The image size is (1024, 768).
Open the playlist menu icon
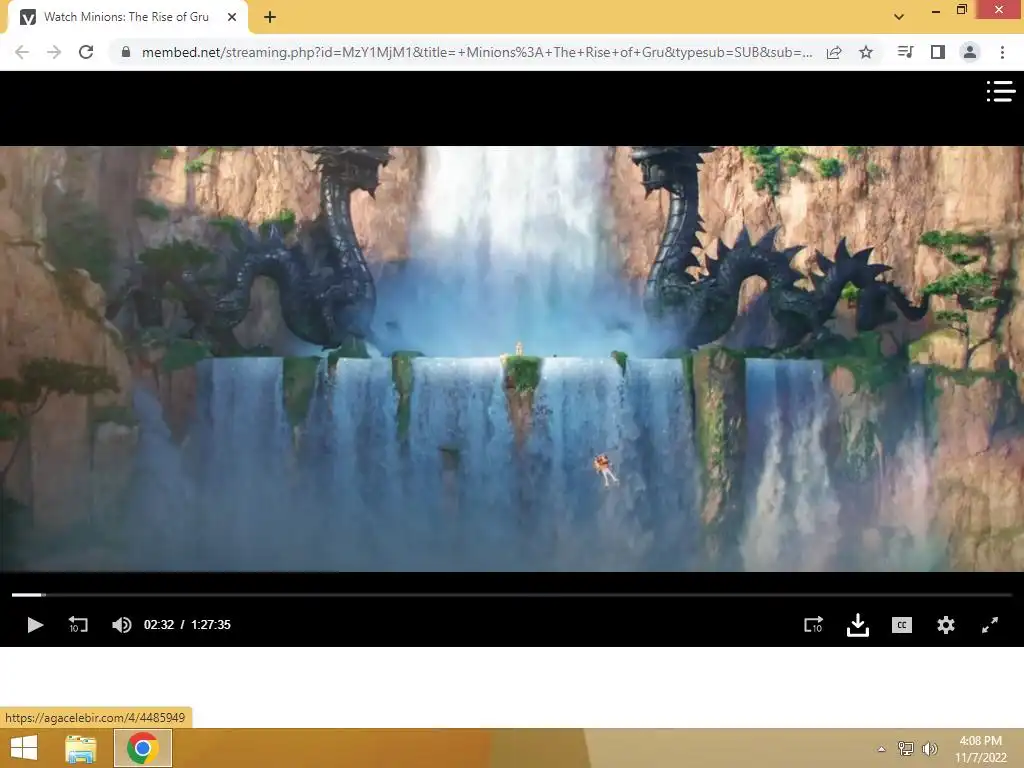point(1000,91)
